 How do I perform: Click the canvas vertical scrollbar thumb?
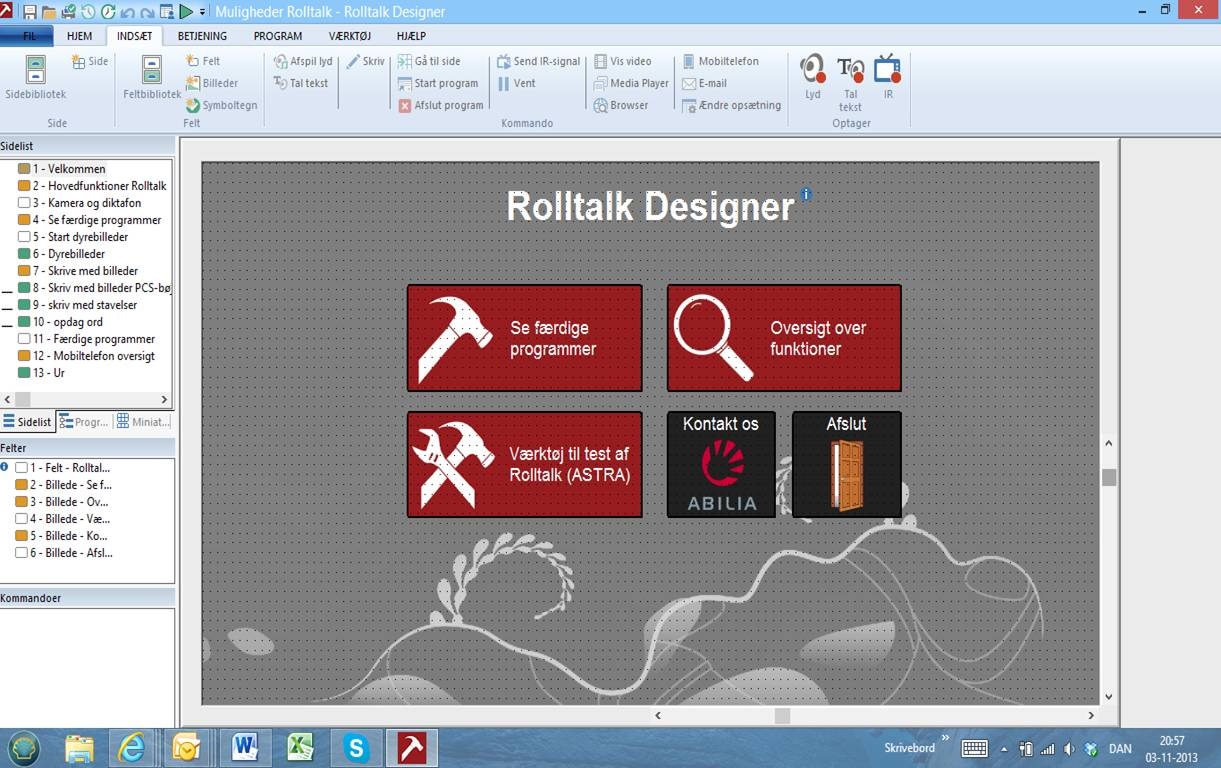(x=1108, y=478)
